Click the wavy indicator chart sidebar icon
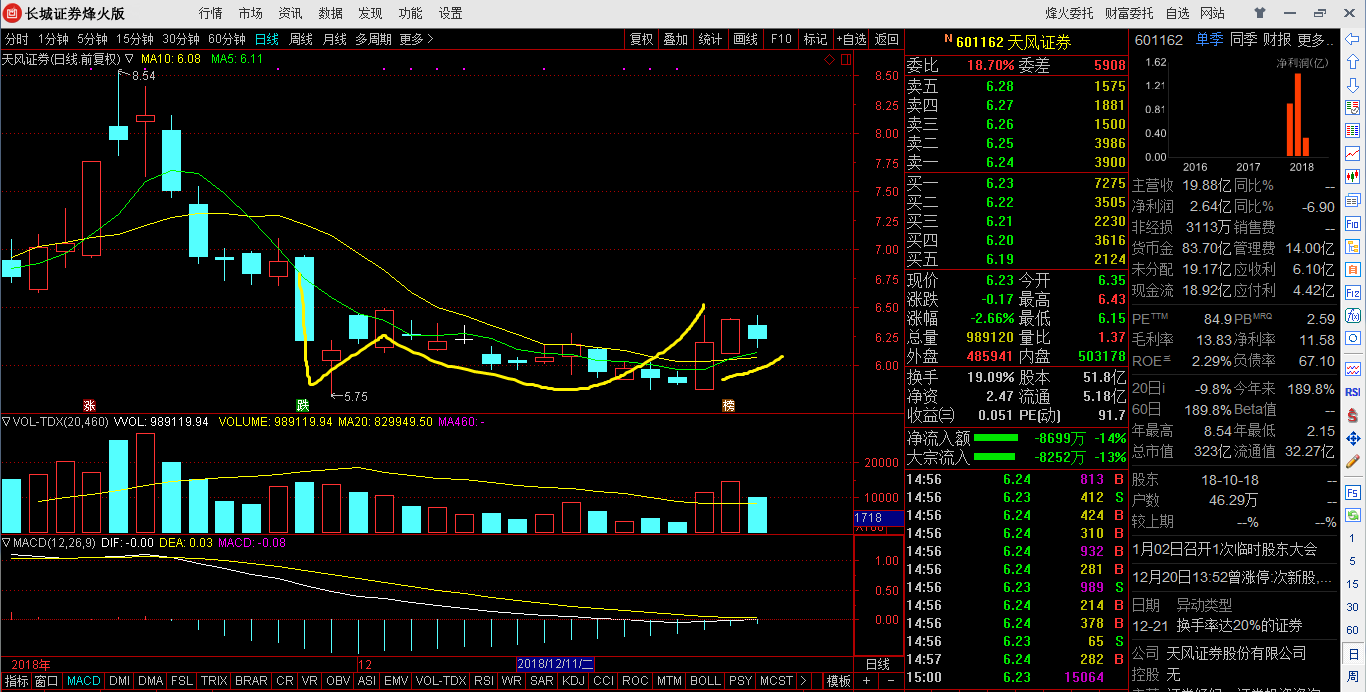Screen dimensions: 1366x692 (x=1353, y=370)
